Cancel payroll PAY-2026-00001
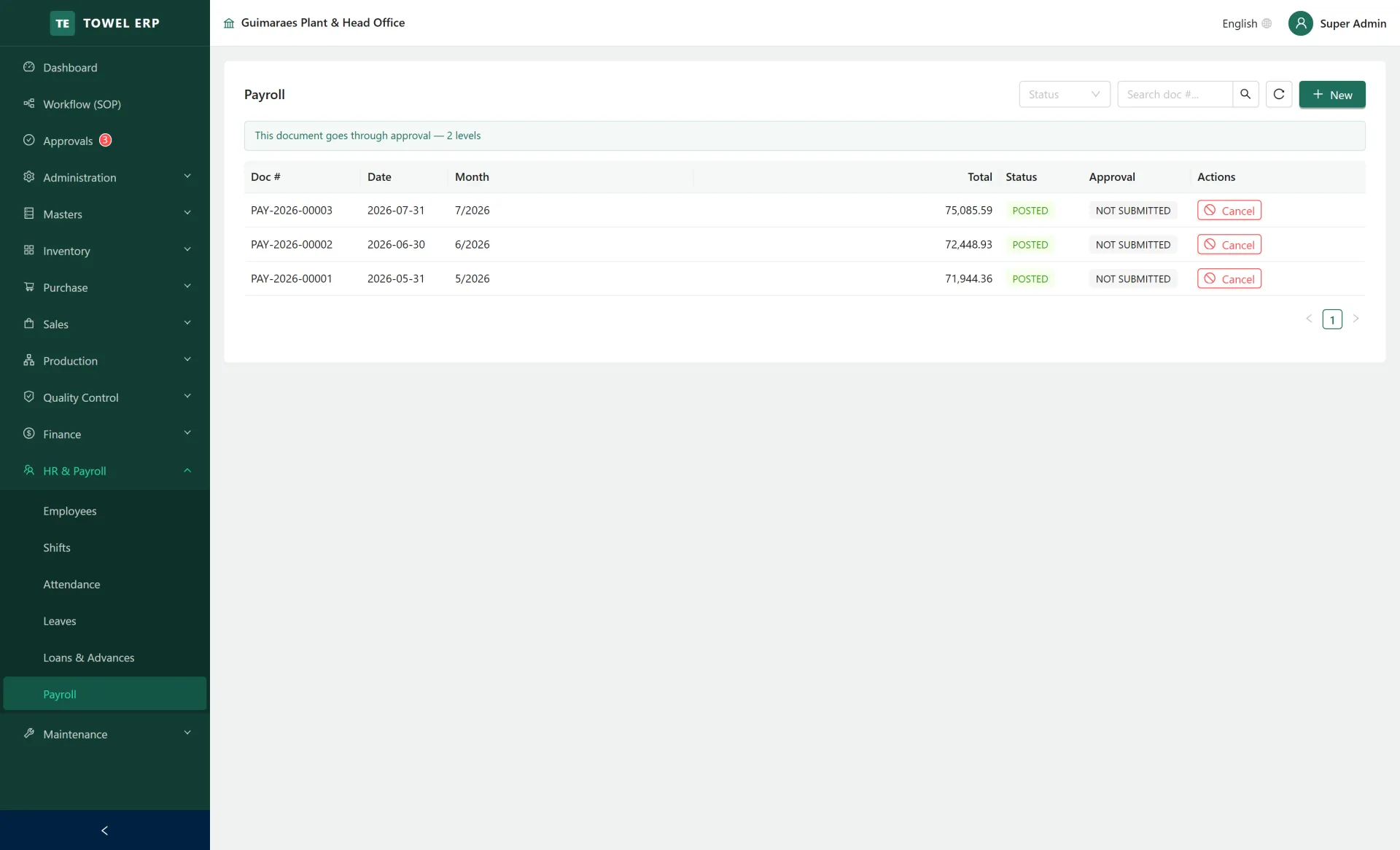1400x850 pixels. pyautogui.click(x=1229, y=278)
